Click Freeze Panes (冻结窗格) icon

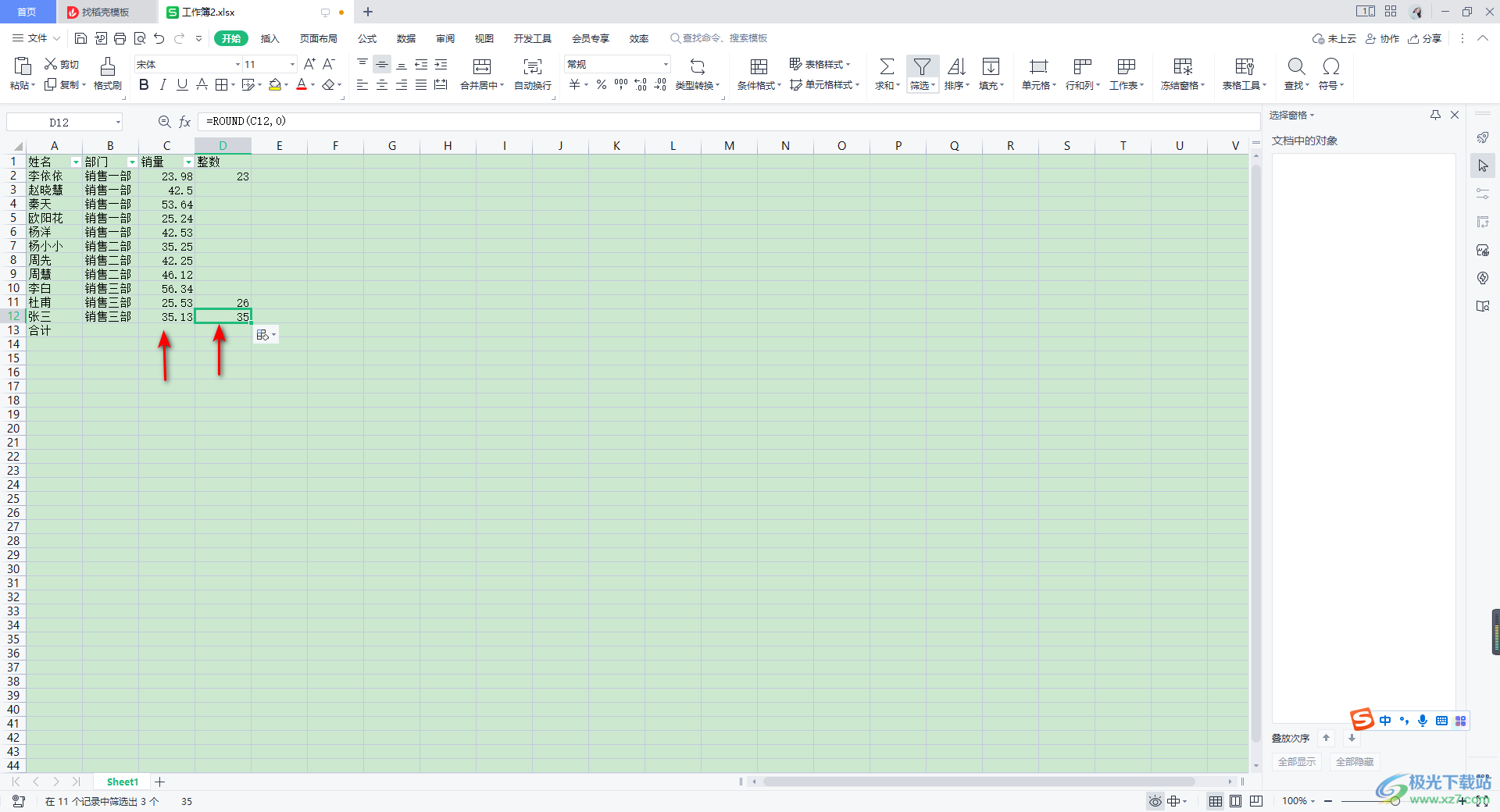[1183, 66]
